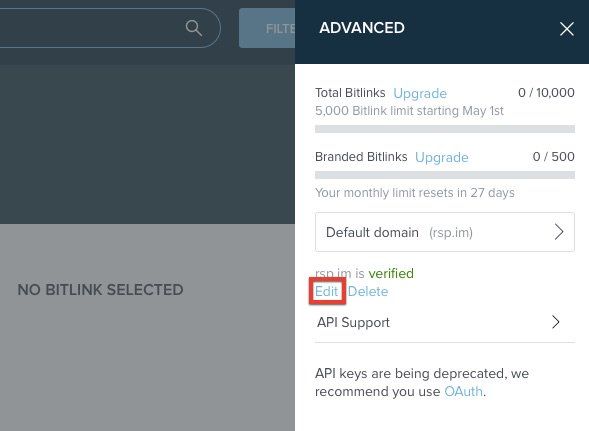Edit the verified rsp.im domain
589x431 pixels.
point(326,291)
